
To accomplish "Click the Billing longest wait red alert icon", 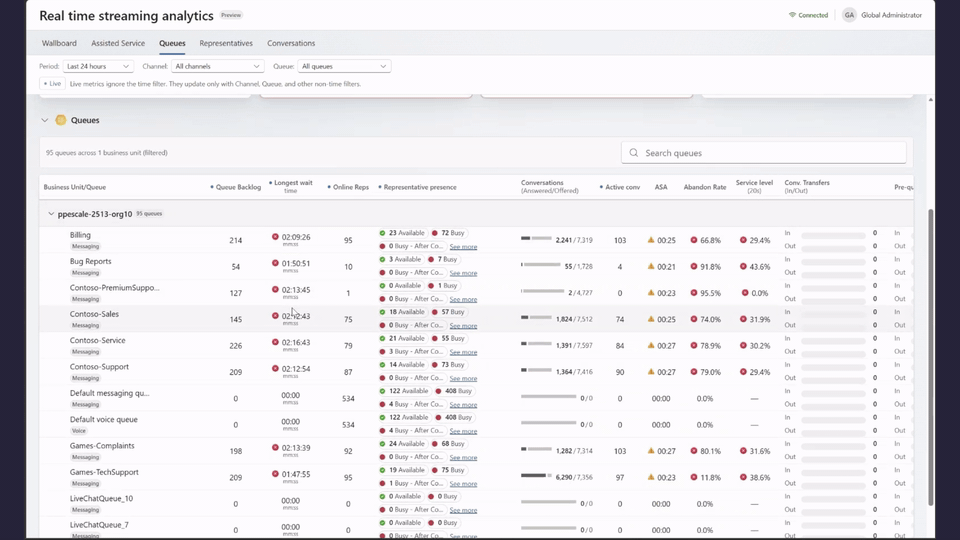I will pos(276,236).
